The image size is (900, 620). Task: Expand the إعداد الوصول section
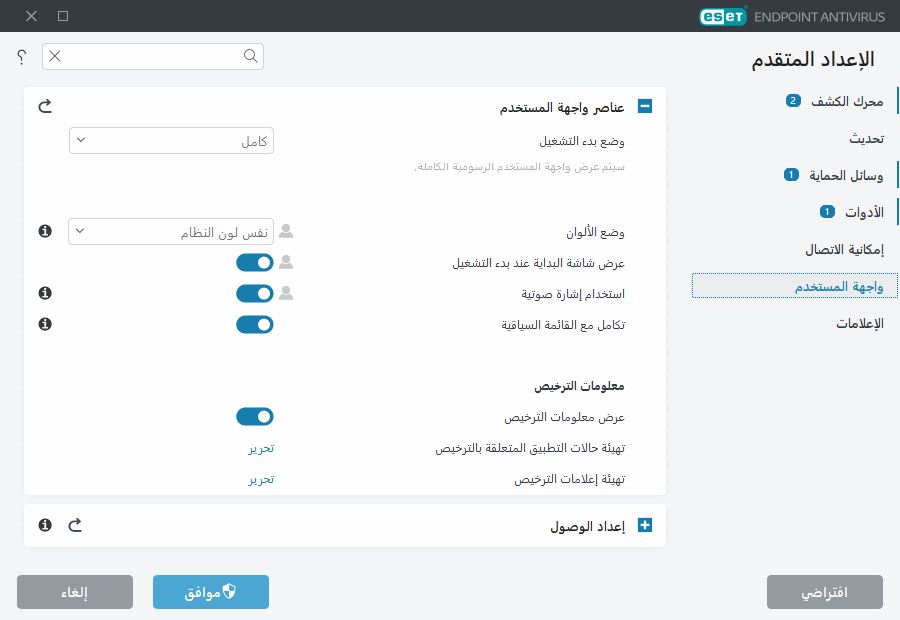tap(645, 524)
